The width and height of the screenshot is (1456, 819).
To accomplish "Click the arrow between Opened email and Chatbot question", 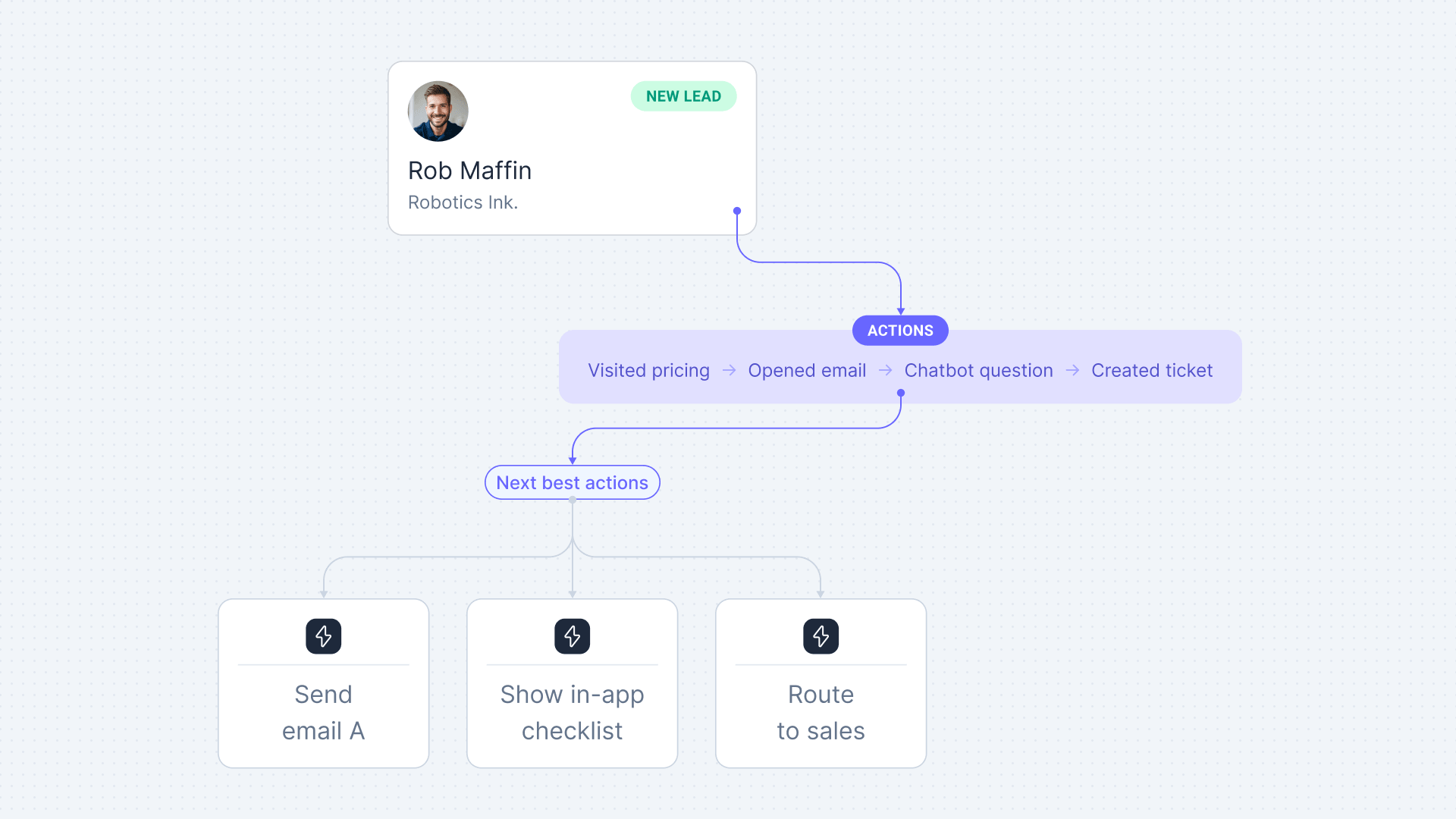I will [885, 370].
